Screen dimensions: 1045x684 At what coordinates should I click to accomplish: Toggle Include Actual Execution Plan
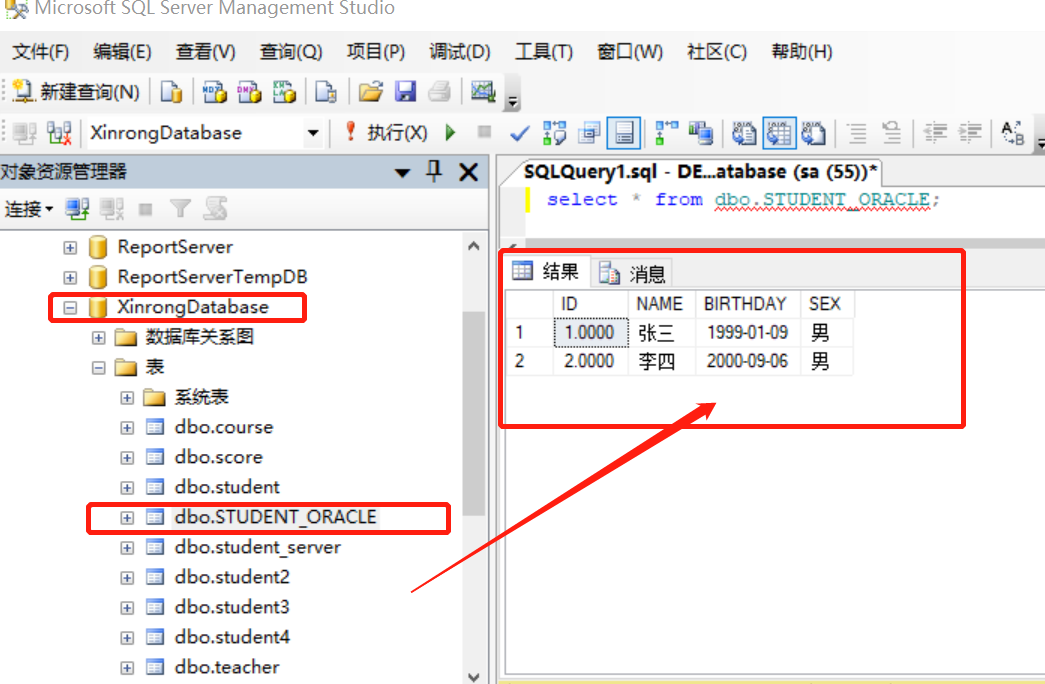666,133
